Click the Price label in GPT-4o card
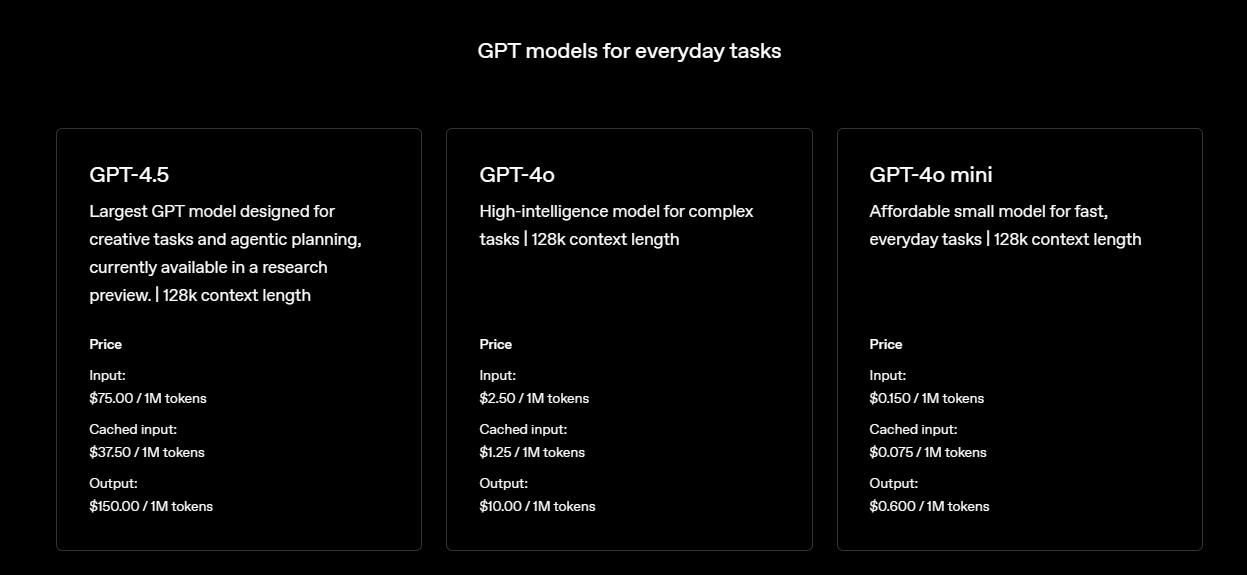Image resolution: width=1247 pixels, height=575 pixels. pos(495,344)
